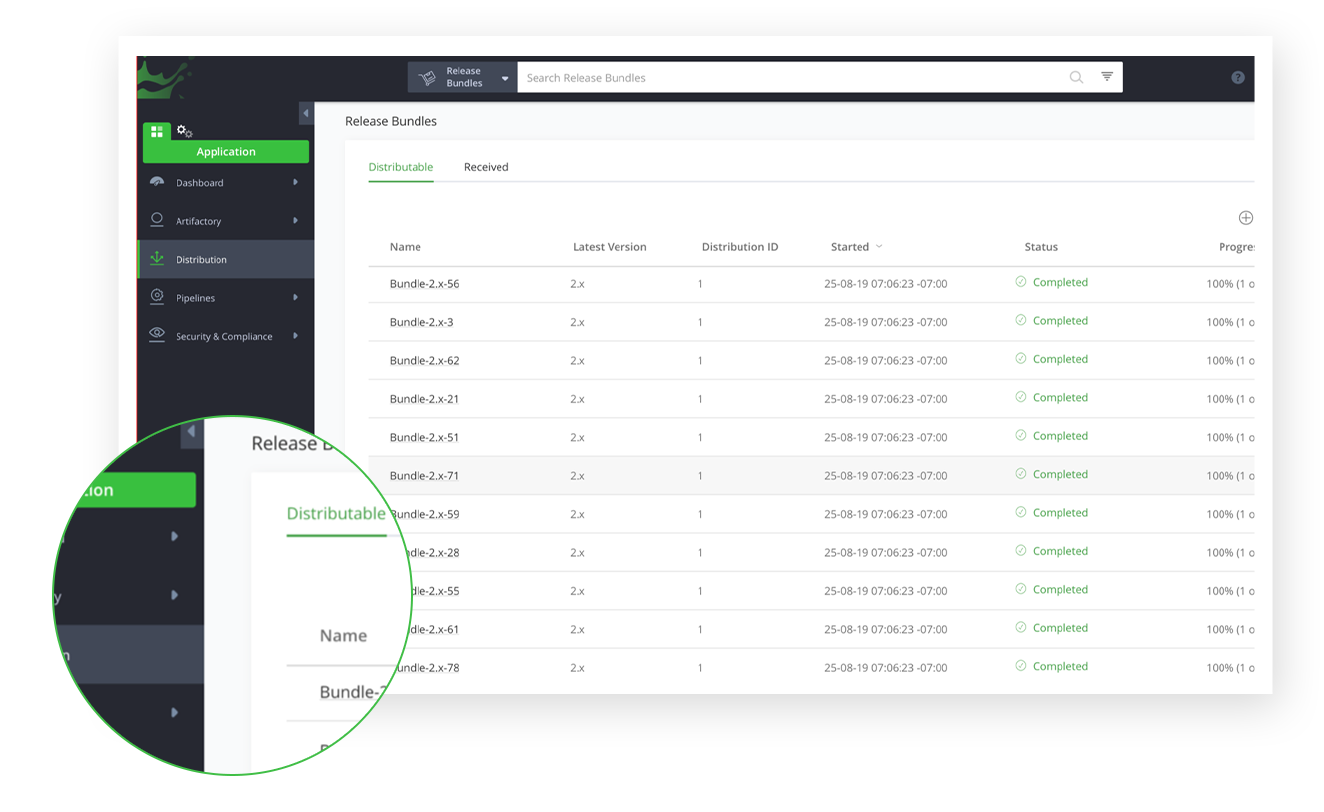This screenshot has width=1324, height=812.
Task: Click the Completed check icon for Bundle-2.x-78
Action: [x=1021, y=665]
